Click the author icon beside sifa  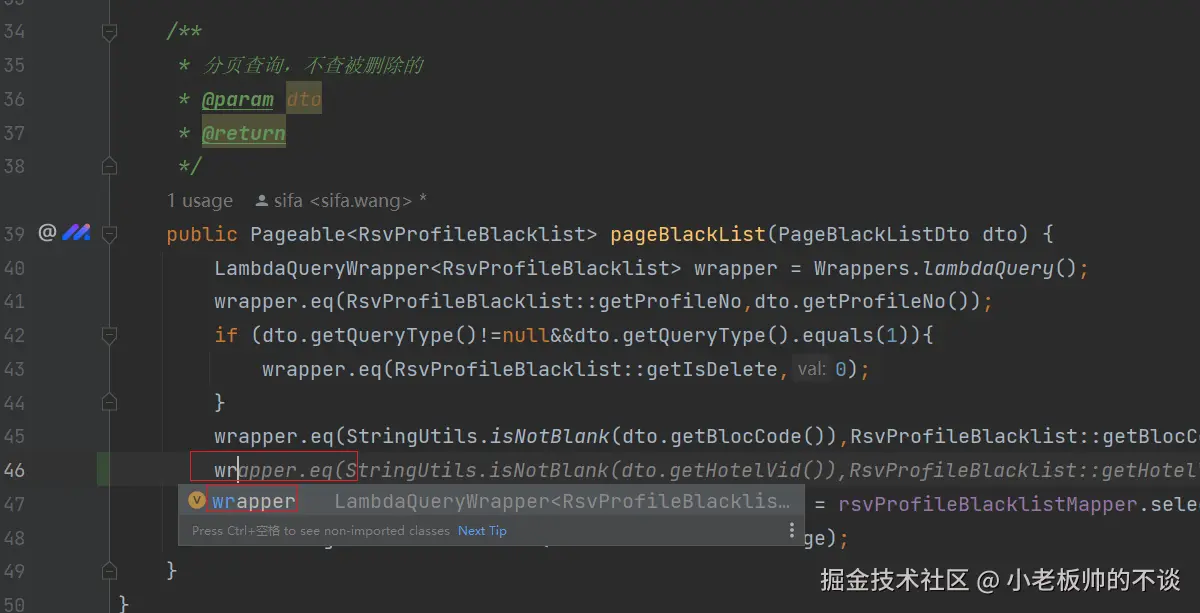pos(262,201)
